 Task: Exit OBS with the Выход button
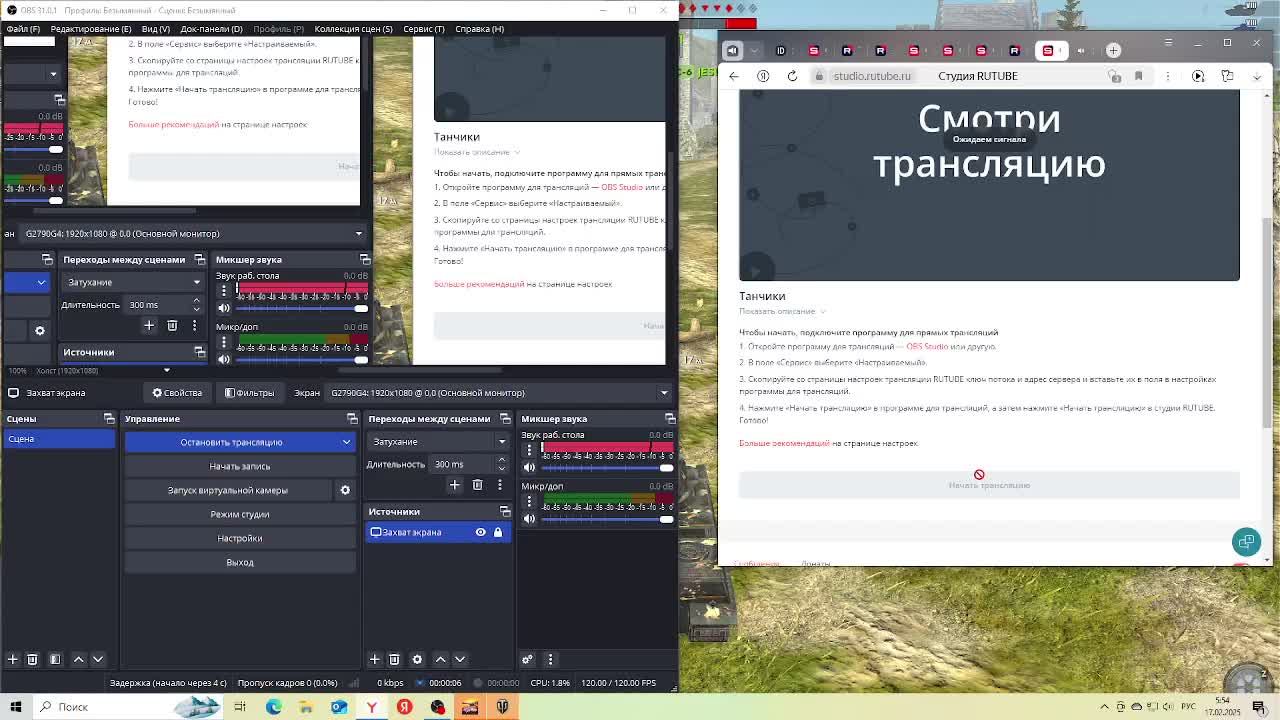(240, 562)
